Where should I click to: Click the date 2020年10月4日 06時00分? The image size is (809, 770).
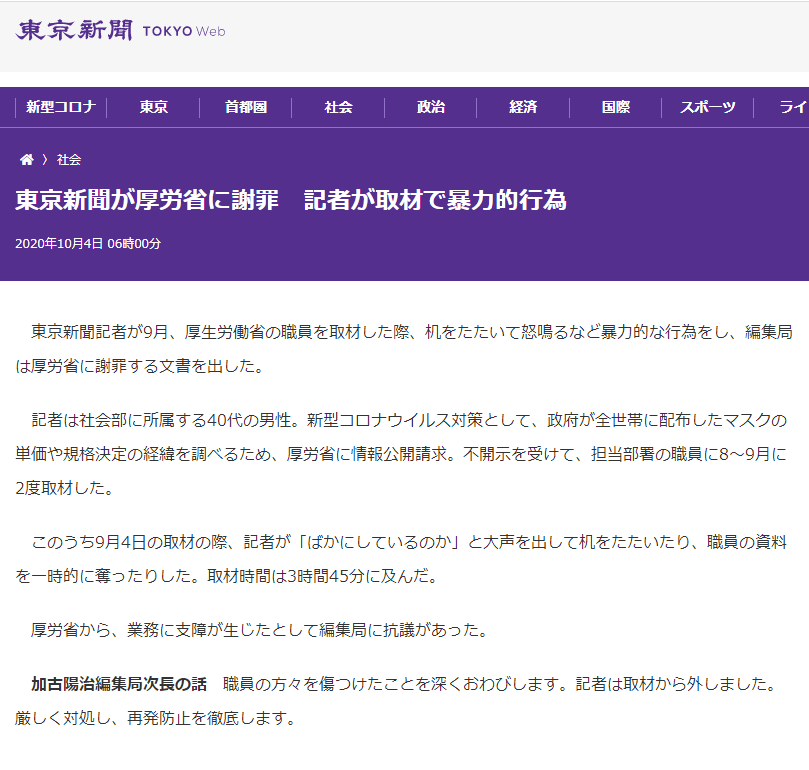pos(88,244)
